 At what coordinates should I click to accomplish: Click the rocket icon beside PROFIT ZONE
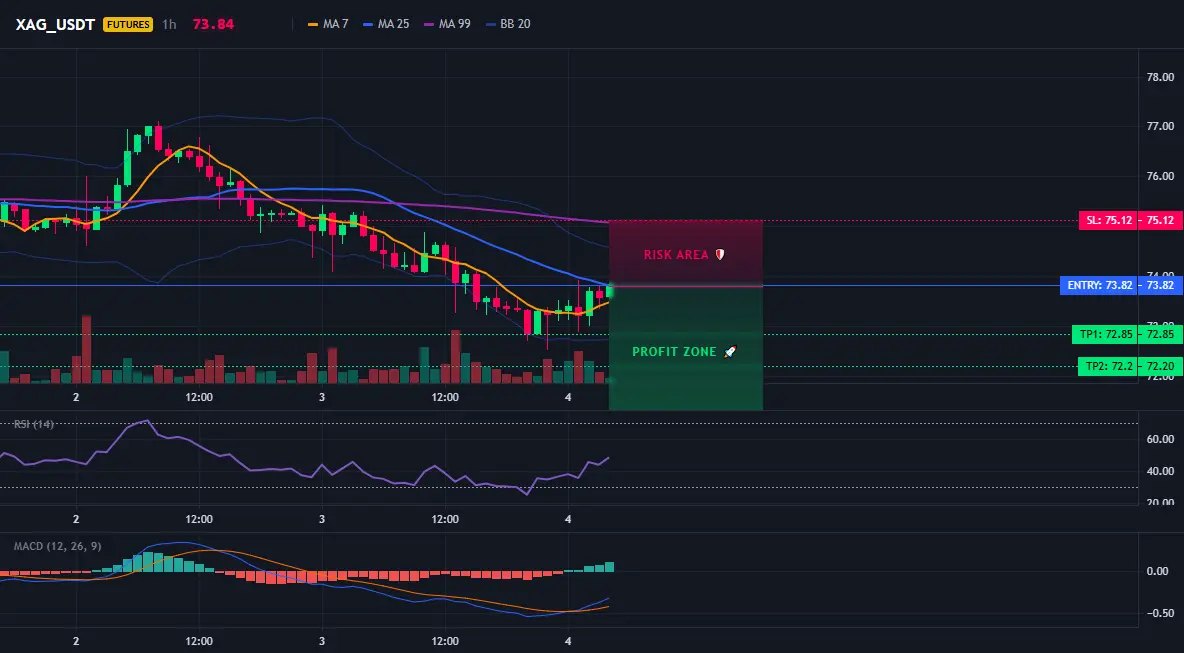coord(730,352)
